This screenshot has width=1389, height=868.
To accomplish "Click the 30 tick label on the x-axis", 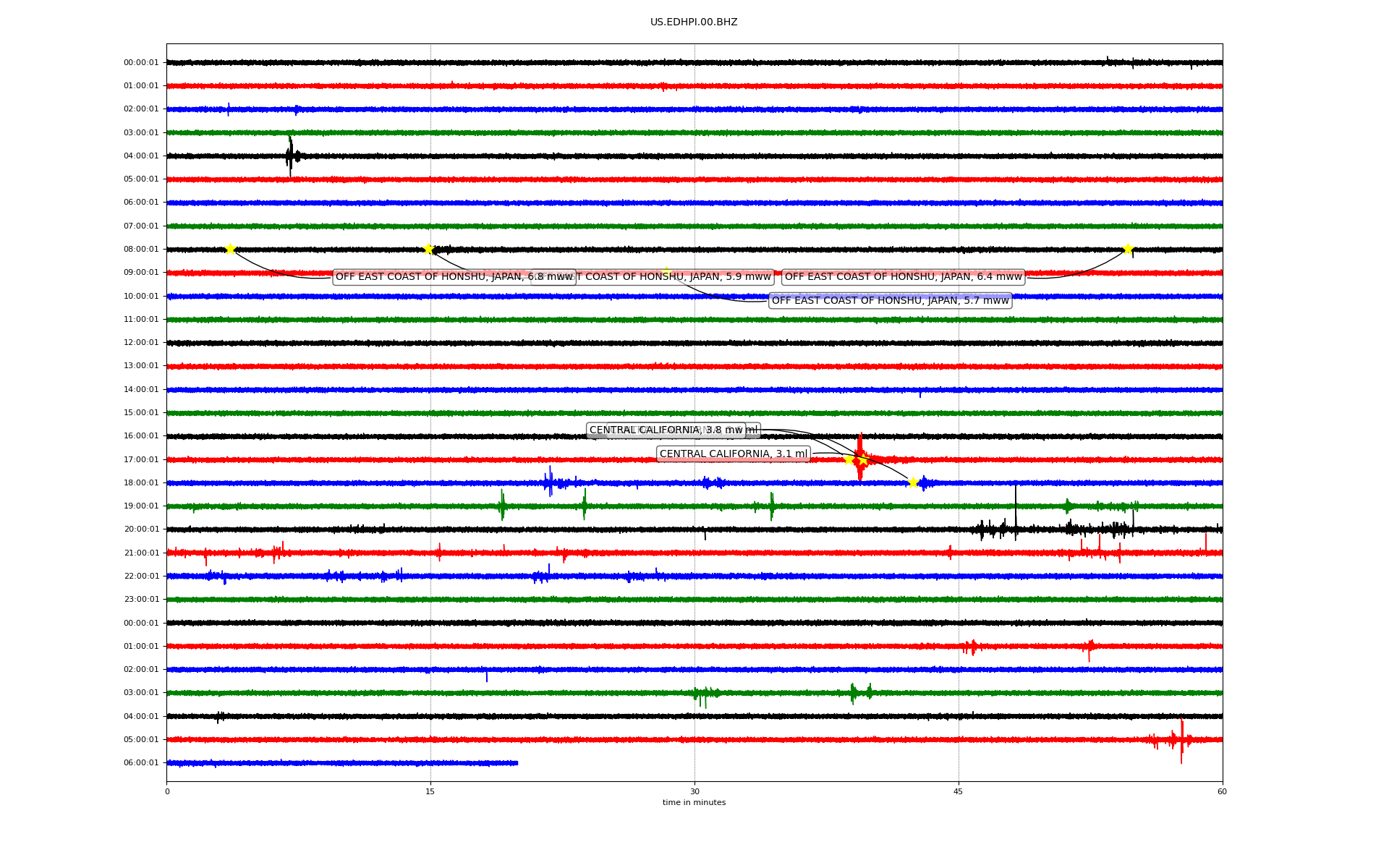I will pos(694,792).
